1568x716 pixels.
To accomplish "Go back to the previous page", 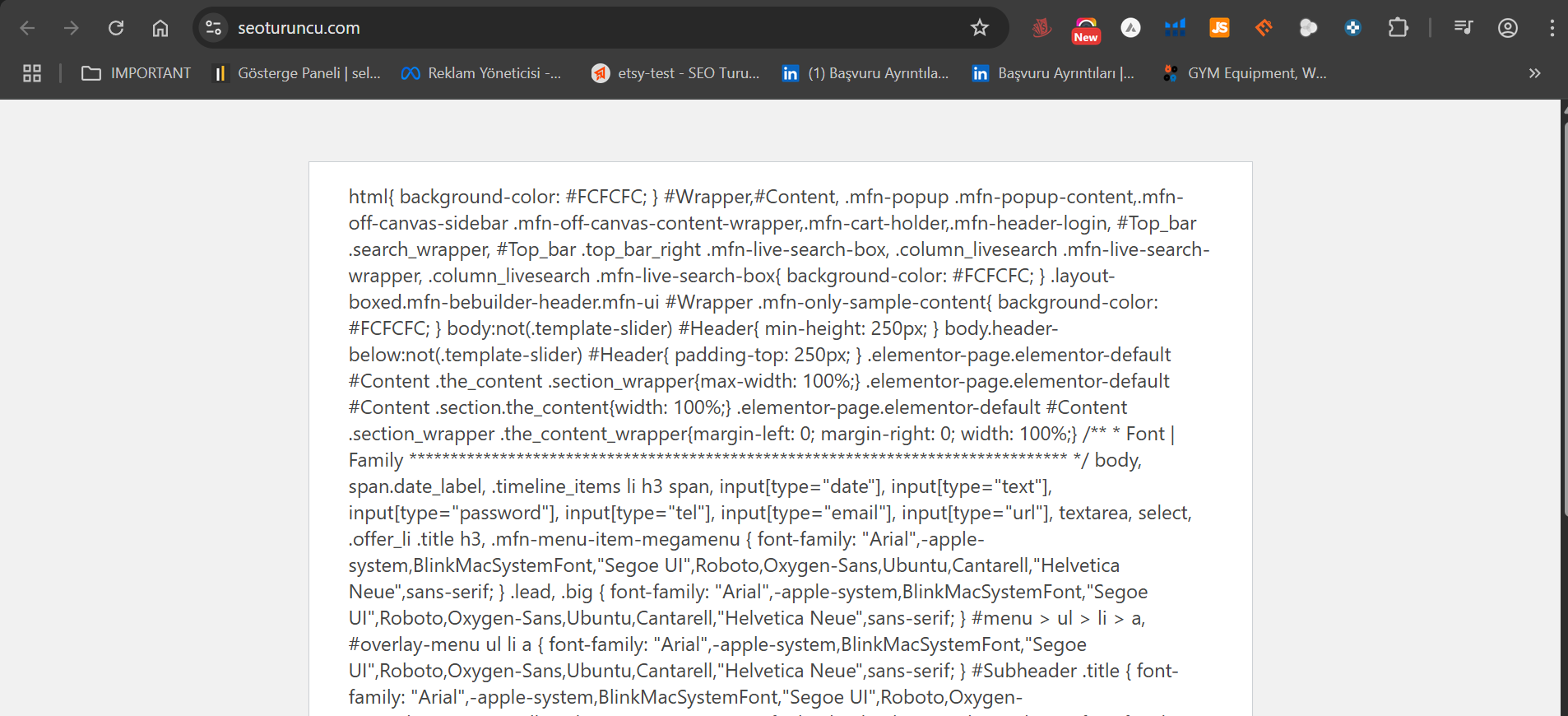I will click(x=27, y=28).
